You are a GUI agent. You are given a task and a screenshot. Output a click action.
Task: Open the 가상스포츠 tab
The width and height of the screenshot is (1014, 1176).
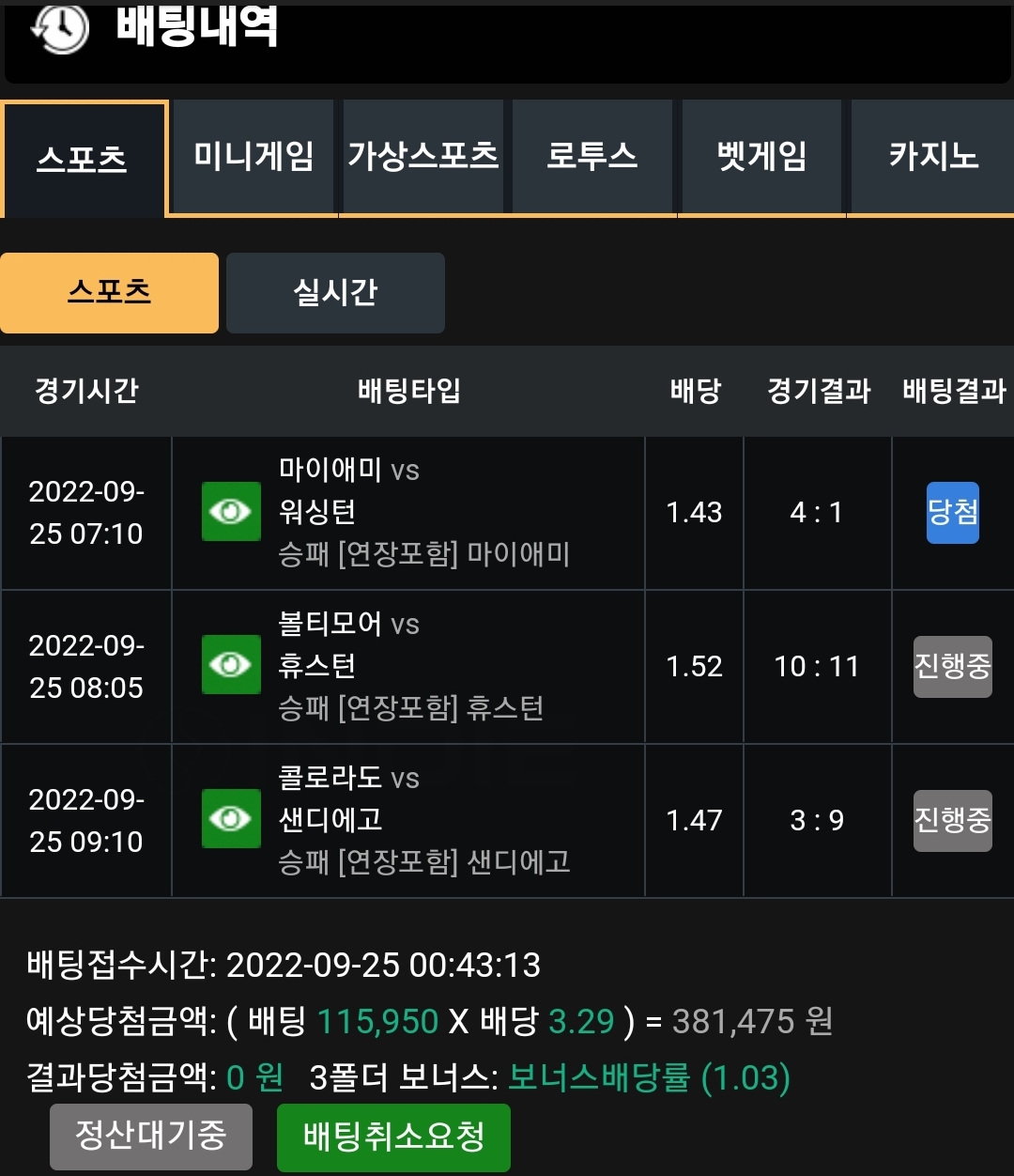(x=423, y=157)
